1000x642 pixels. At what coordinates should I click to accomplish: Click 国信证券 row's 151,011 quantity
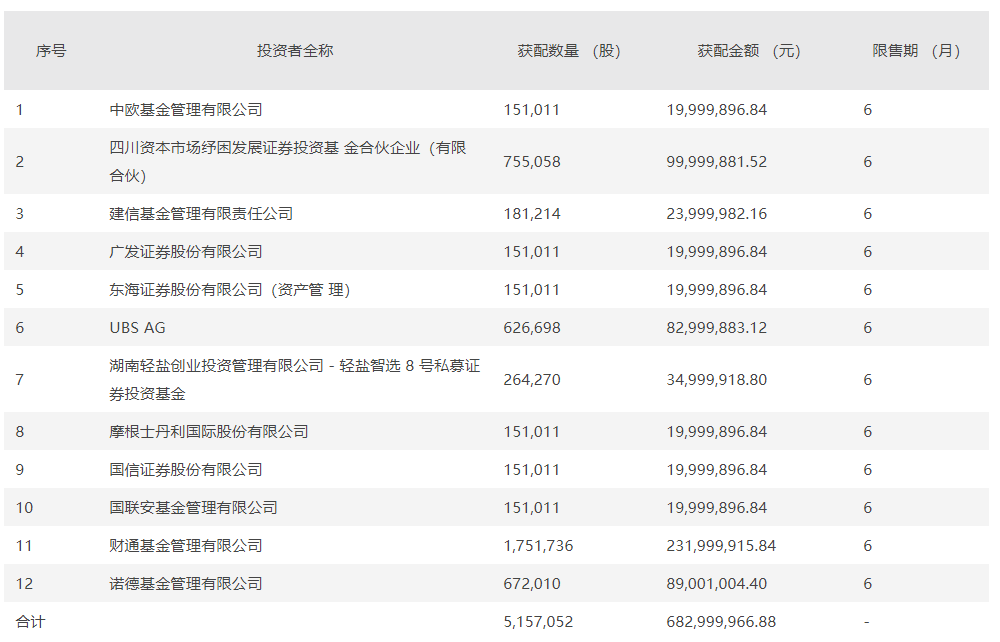point(532,470)
